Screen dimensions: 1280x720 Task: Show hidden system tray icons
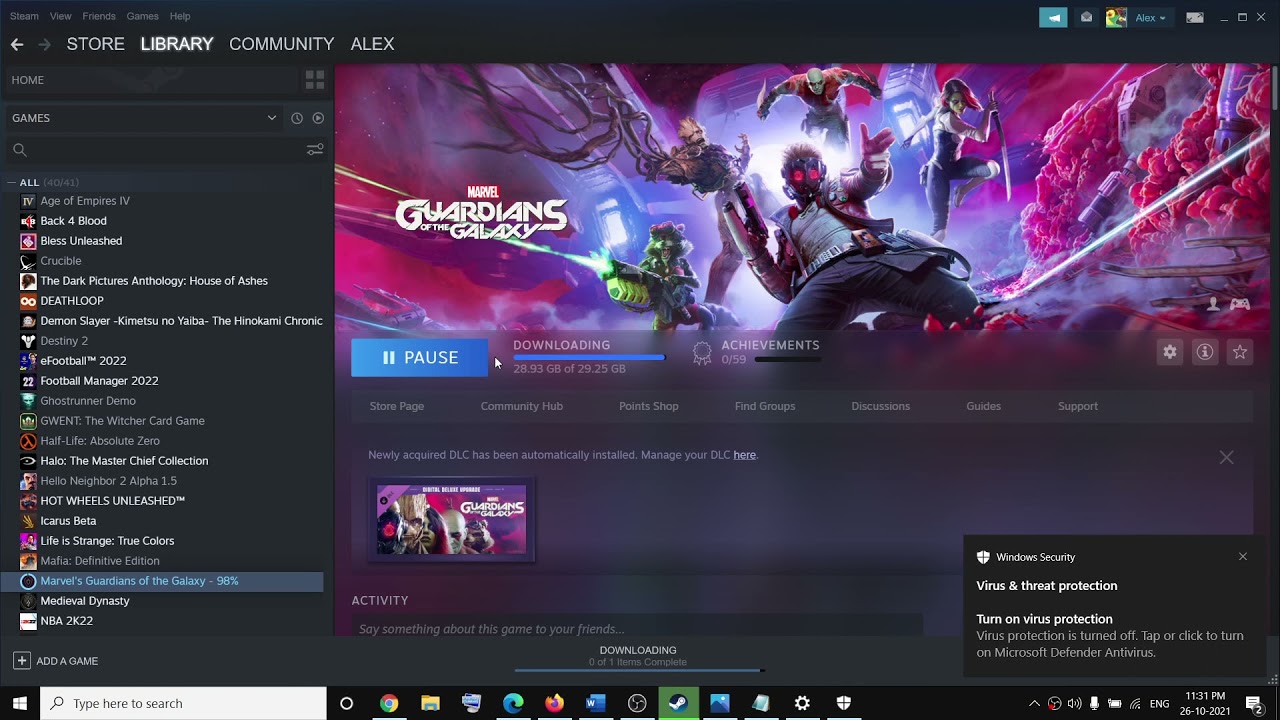tap(1034, 703)
